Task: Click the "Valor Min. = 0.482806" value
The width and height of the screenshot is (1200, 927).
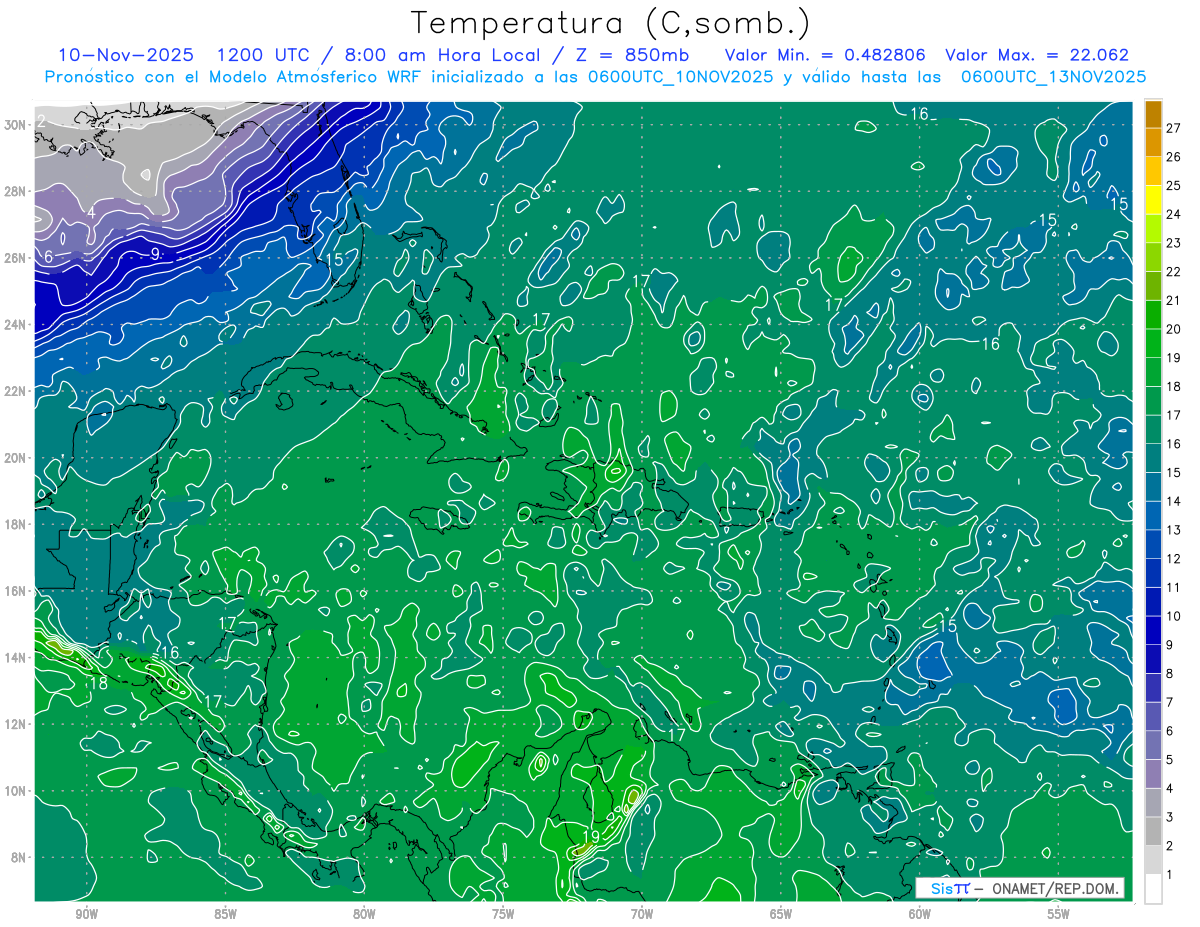Action: [x=825, y=55]
